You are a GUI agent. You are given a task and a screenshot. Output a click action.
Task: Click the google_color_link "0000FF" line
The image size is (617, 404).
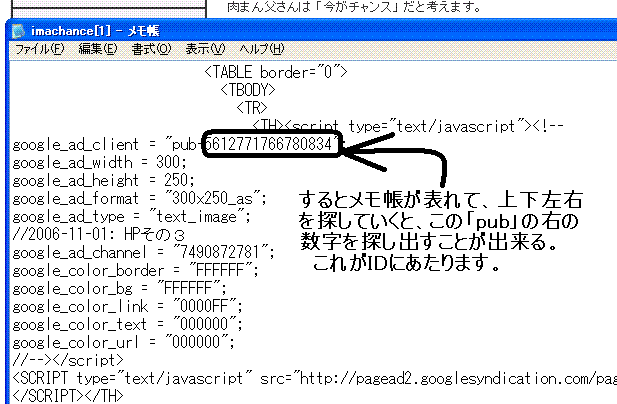coord(127,306)
